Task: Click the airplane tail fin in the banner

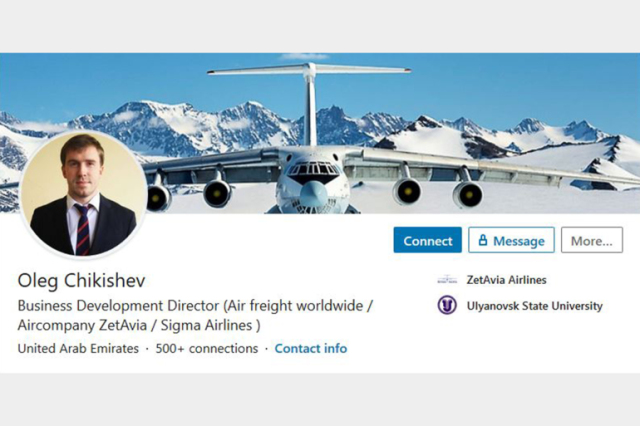Action: click(x=310, y=102)
